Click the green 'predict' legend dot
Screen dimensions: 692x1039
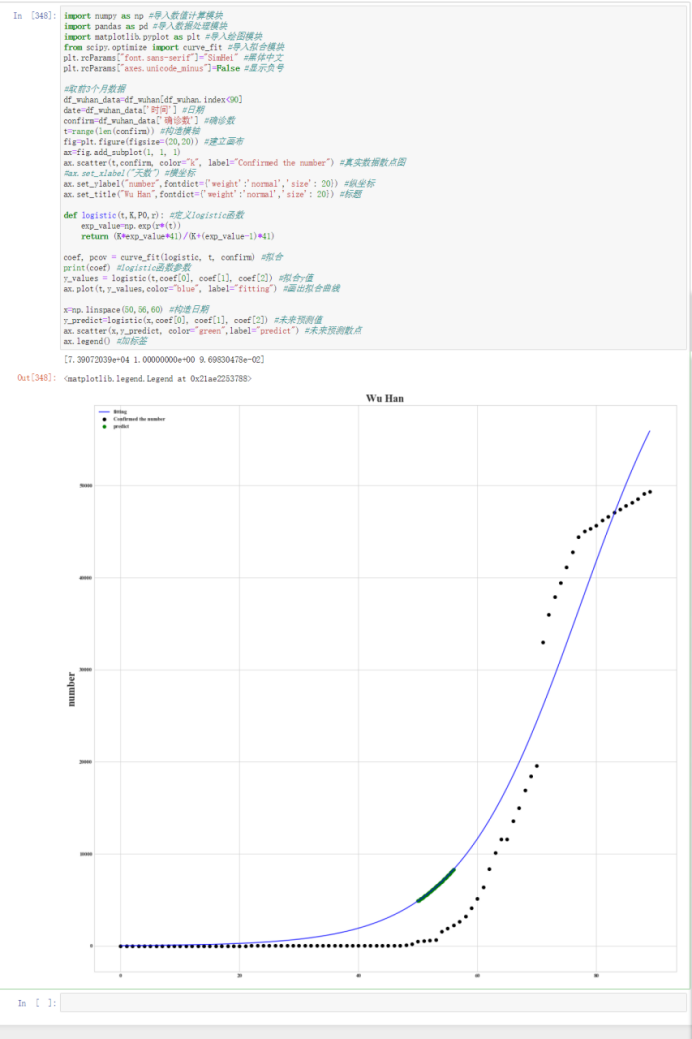103,427
